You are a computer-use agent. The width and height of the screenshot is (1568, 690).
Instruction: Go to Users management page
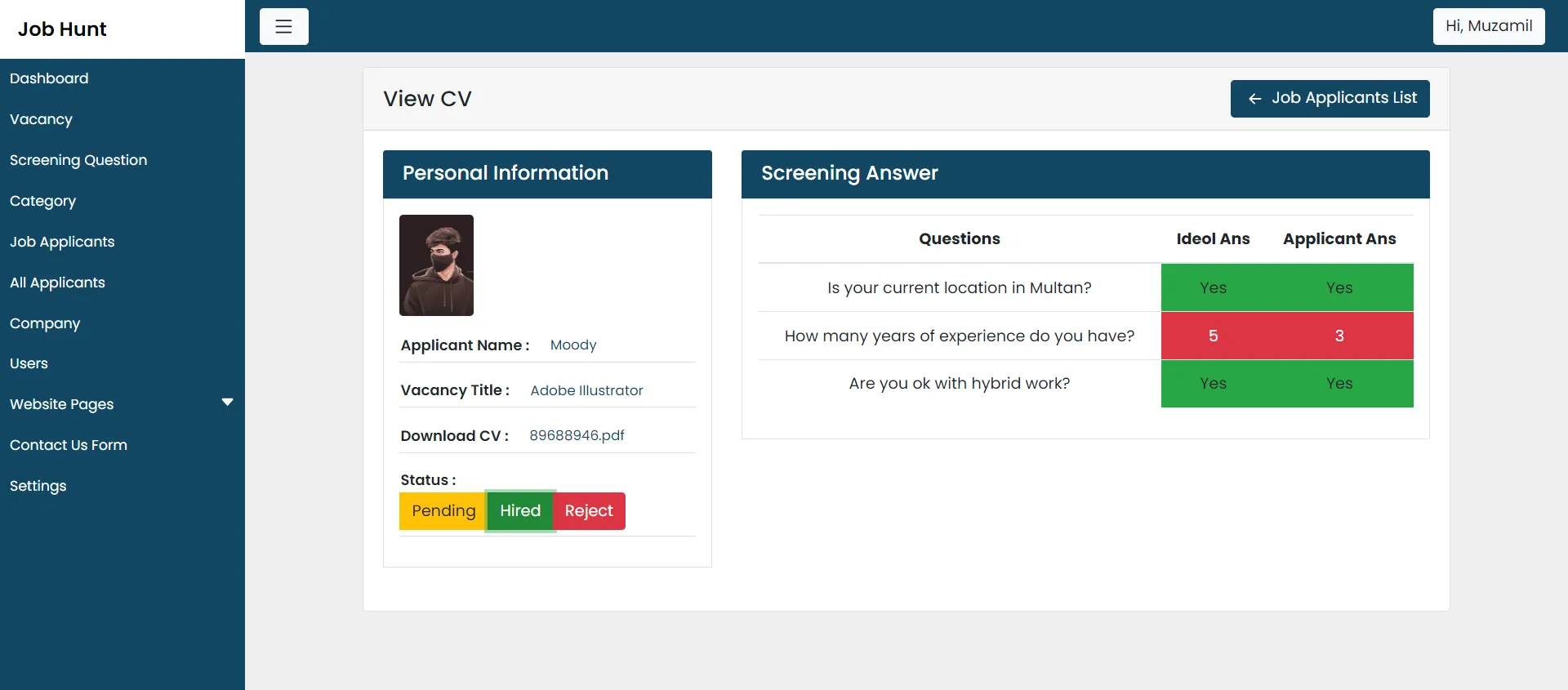click(x=29, y=363)
